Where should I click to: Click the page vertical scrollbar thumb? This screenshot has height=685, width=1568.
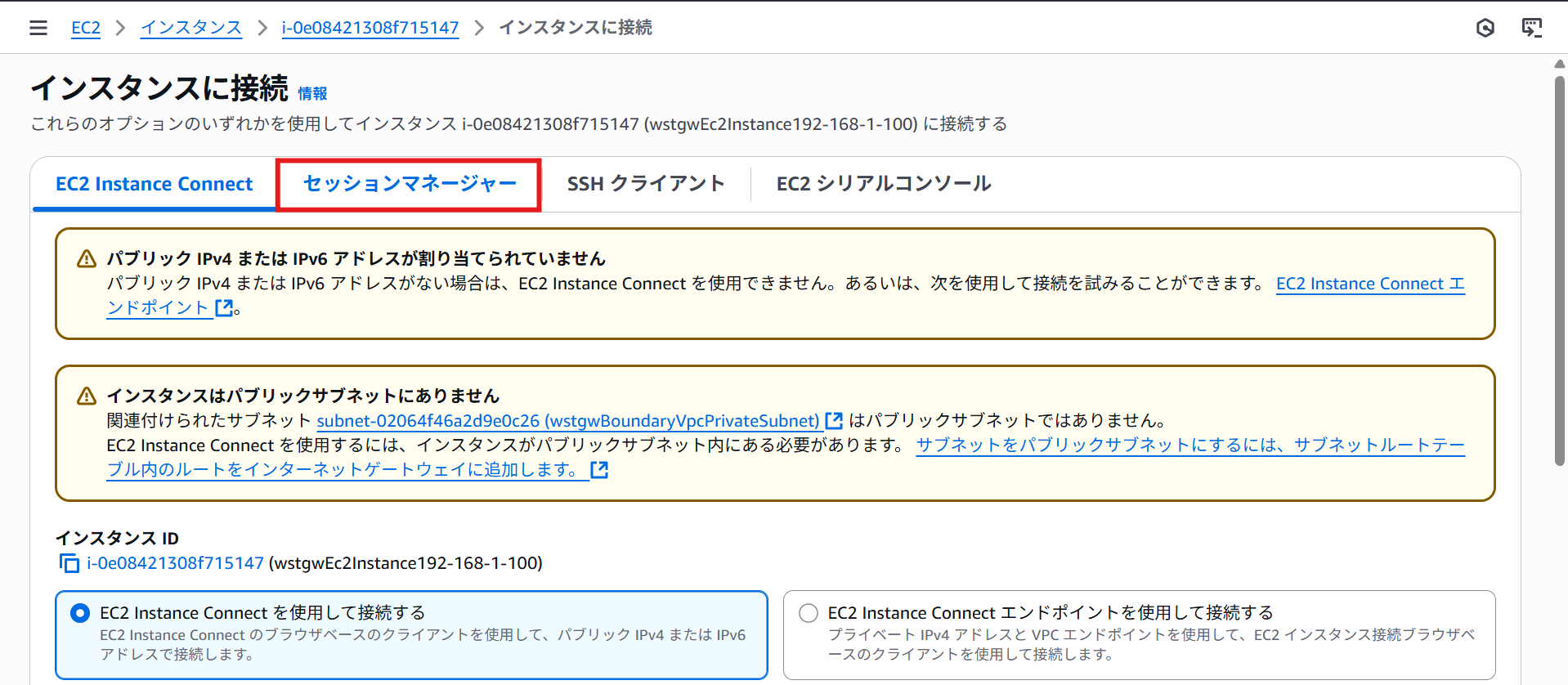pos(1560,270)
